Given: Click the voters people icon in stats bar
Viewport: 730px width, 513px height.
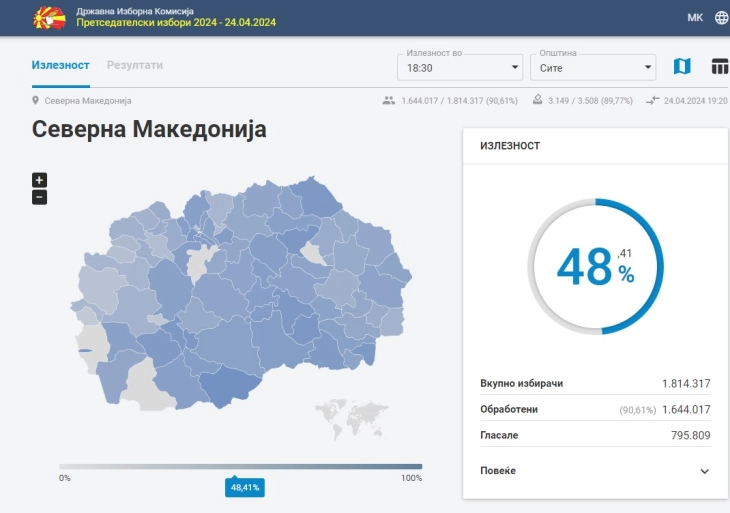Looking at the screenshot, I should click(x=388, y=101).
